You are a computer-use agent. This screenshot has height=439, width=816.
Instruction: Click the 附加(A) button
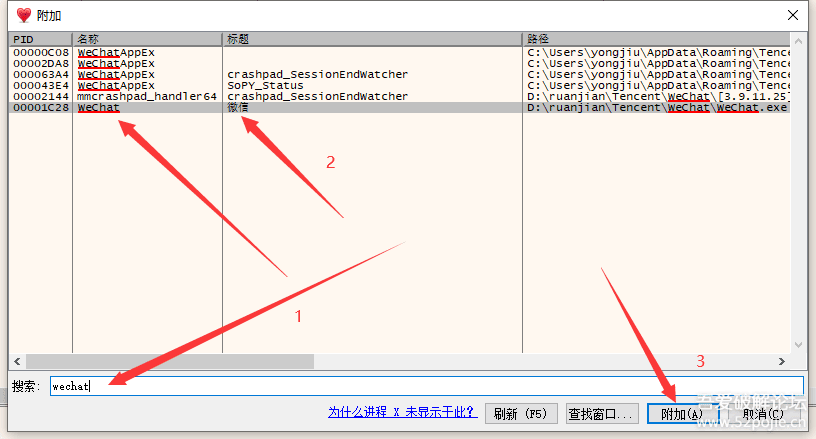point(682,414)
